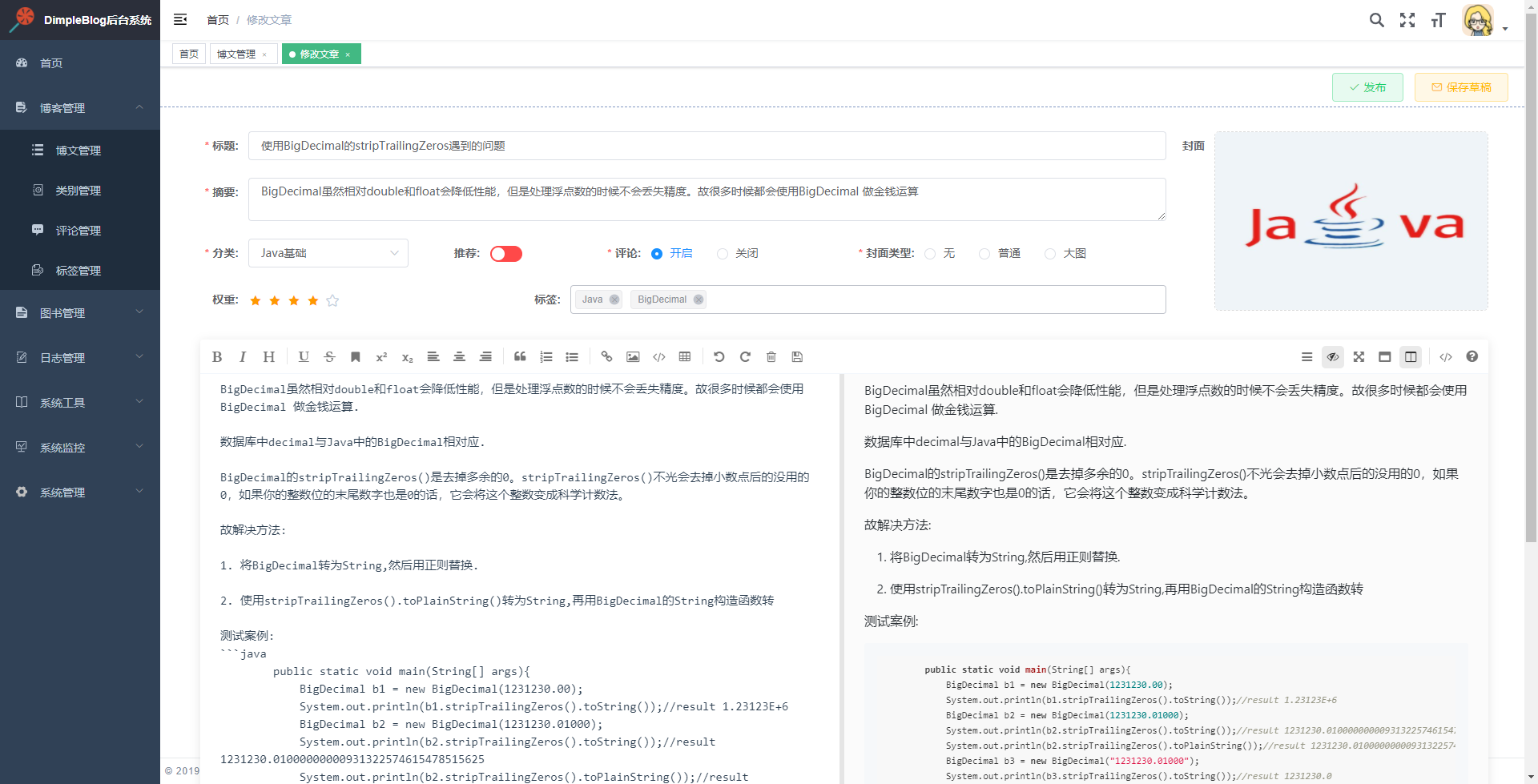
Task: Click into the 标题 title field
Action: [707, 146]
